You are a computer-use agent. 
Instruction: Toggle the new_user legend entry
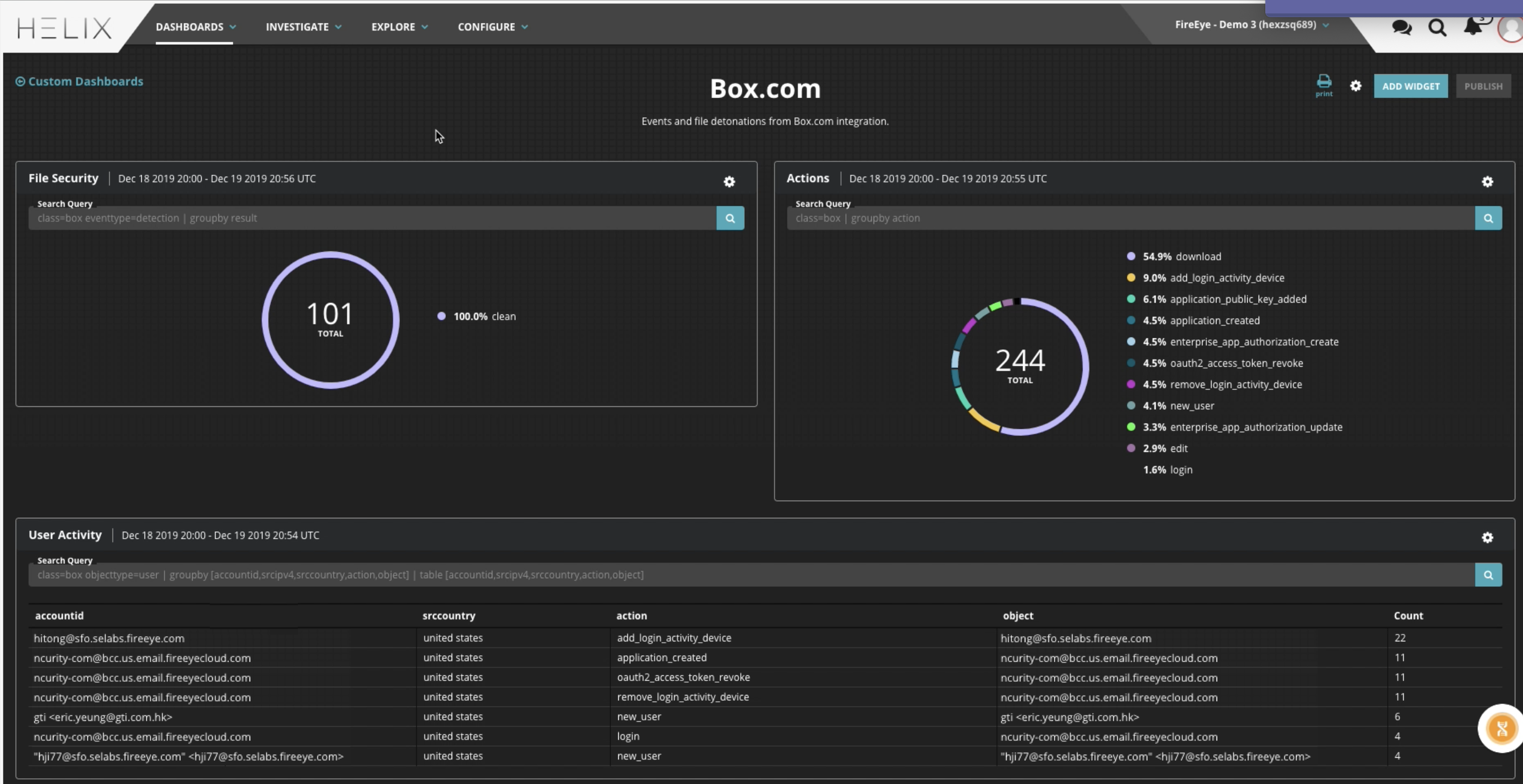1171,406
